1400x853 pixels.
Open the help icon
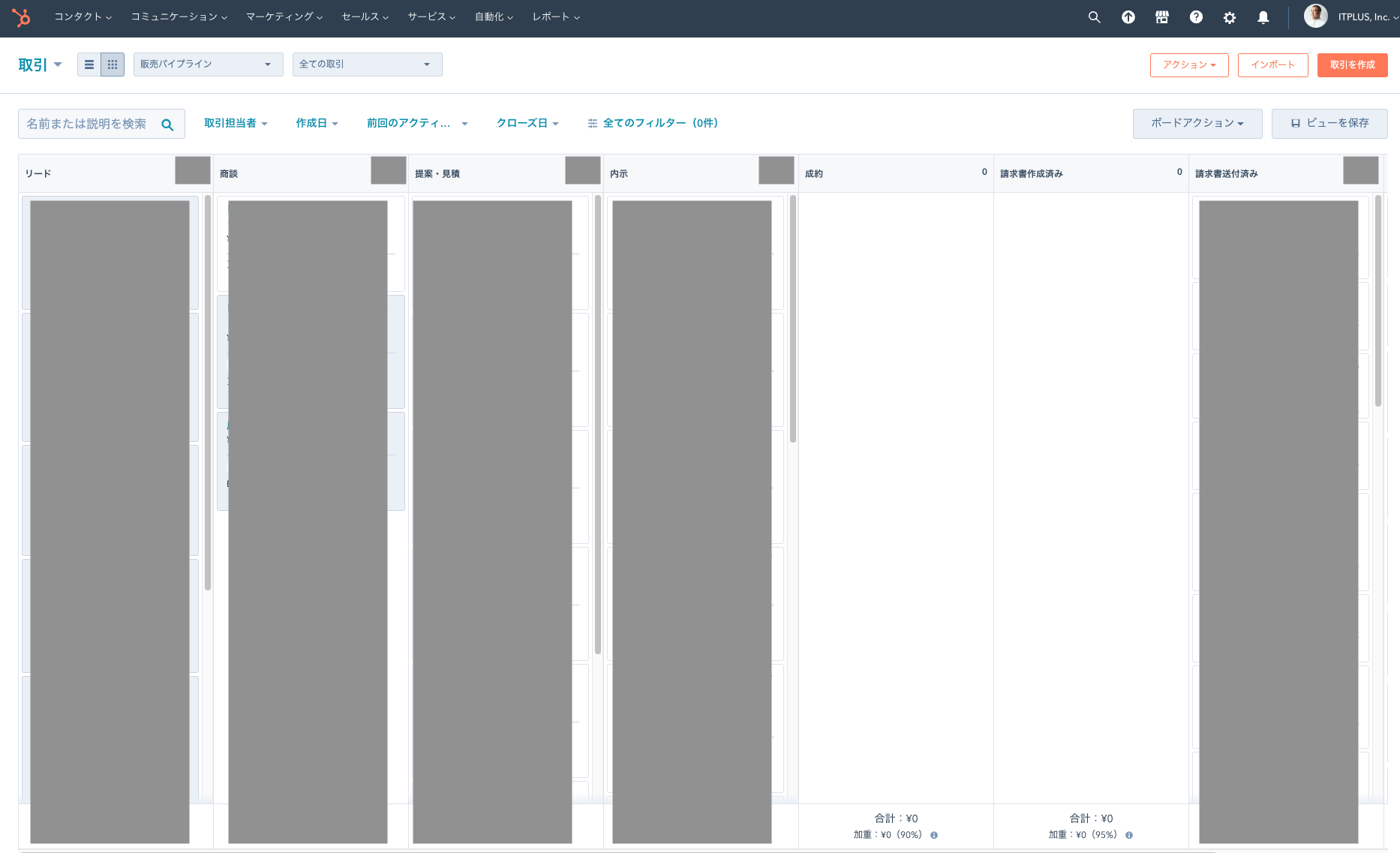click(x=1196, y=17)
